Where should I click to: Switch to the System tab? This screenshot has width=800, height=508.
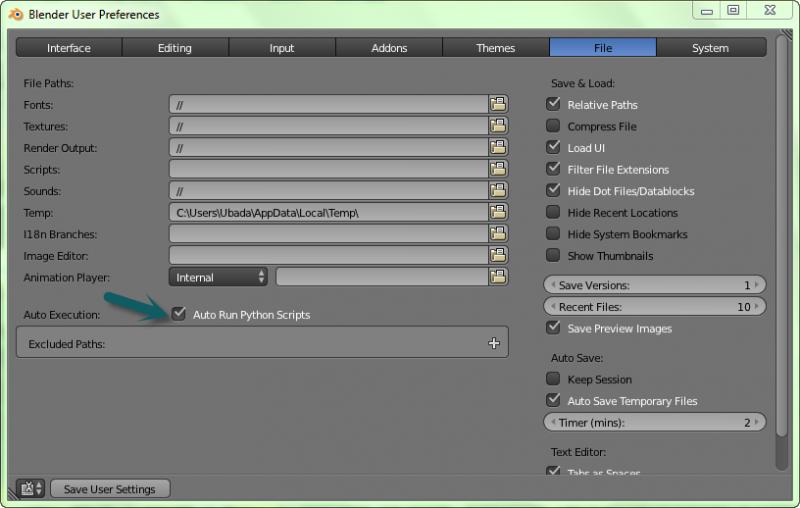click(x=710, y=47)
